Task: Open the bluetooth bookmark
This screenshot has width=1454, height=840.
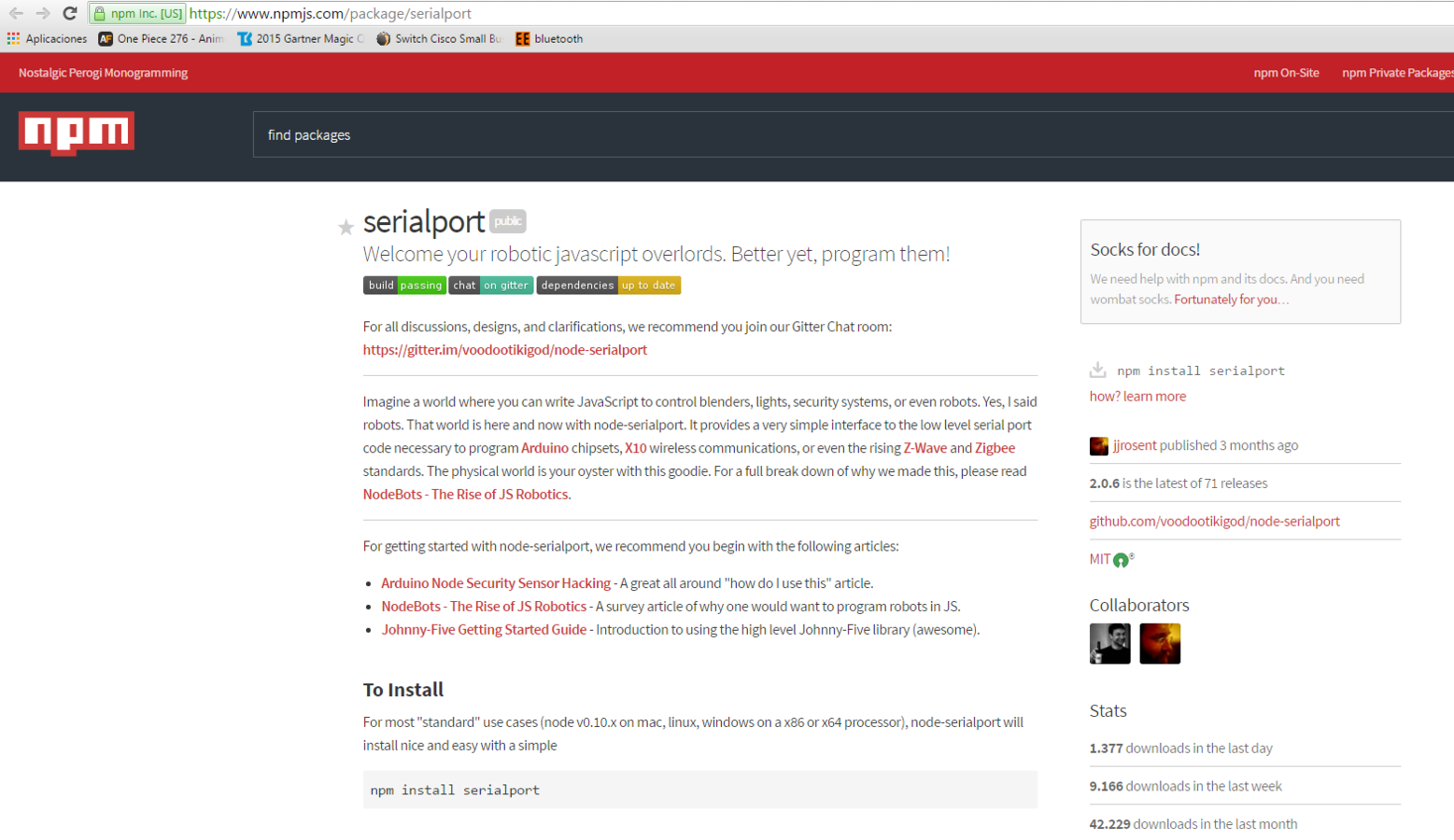Action: (549, 38)
